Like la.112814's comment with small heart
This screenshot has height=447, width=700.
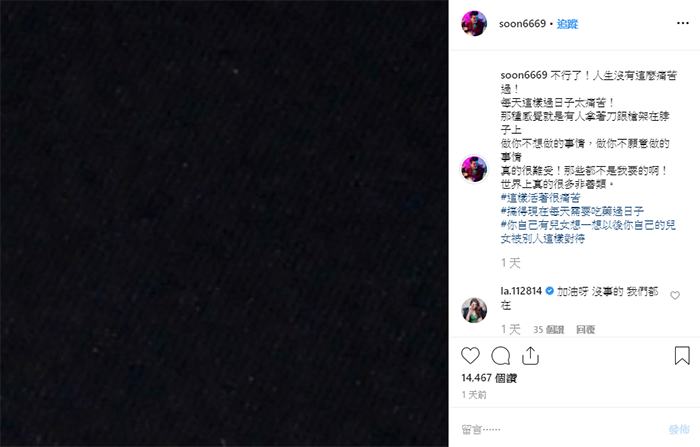[675, 295]
